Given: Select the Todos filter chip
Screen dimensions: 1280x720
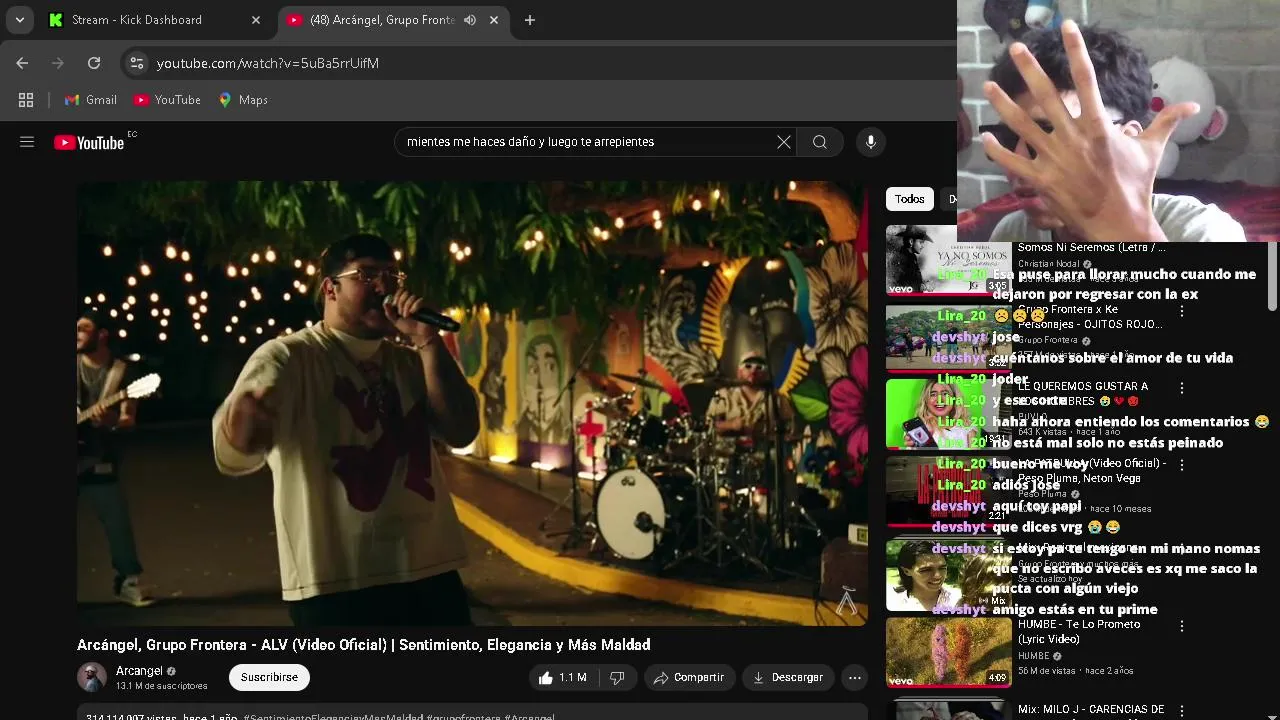Looking at the screenshot, I should pos(910,199).
